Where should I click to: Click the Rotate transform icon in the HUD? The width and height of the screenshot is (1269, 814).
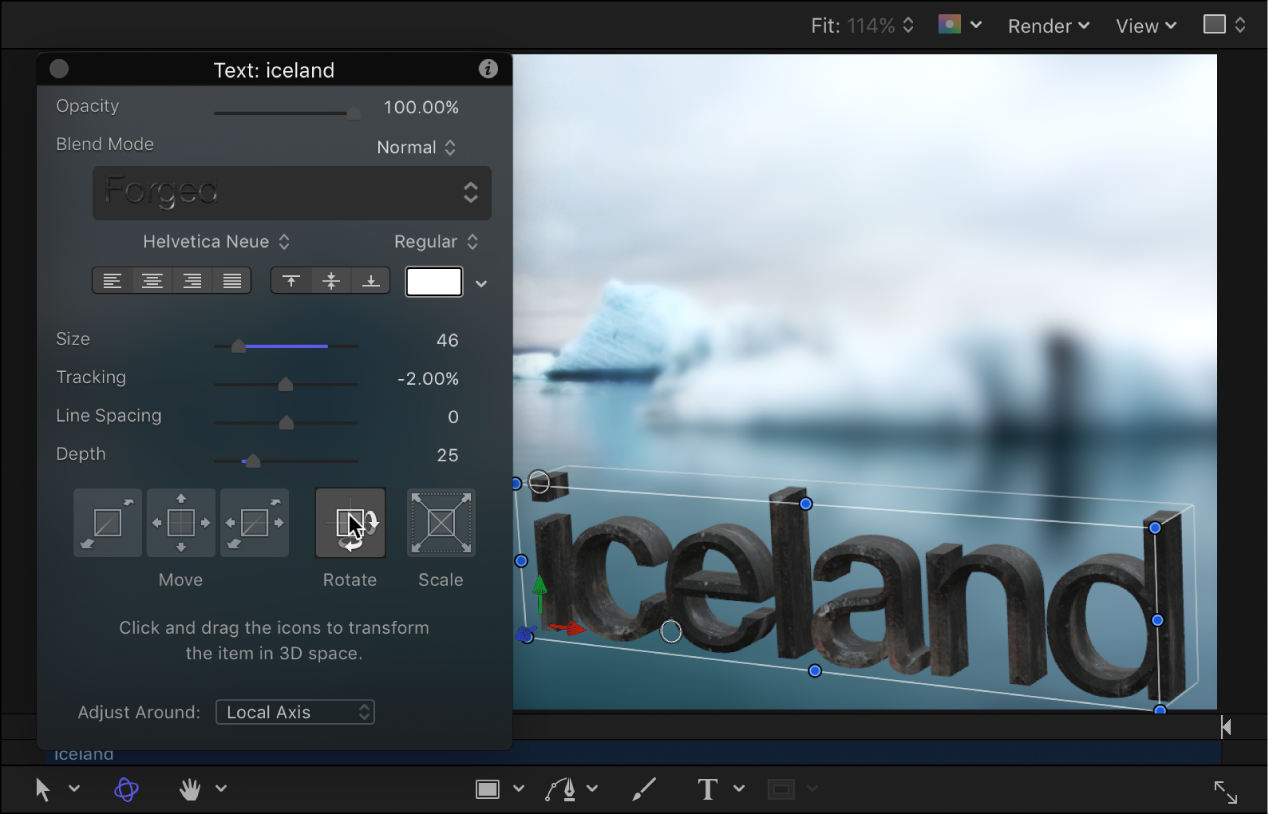tap(350, 522)
